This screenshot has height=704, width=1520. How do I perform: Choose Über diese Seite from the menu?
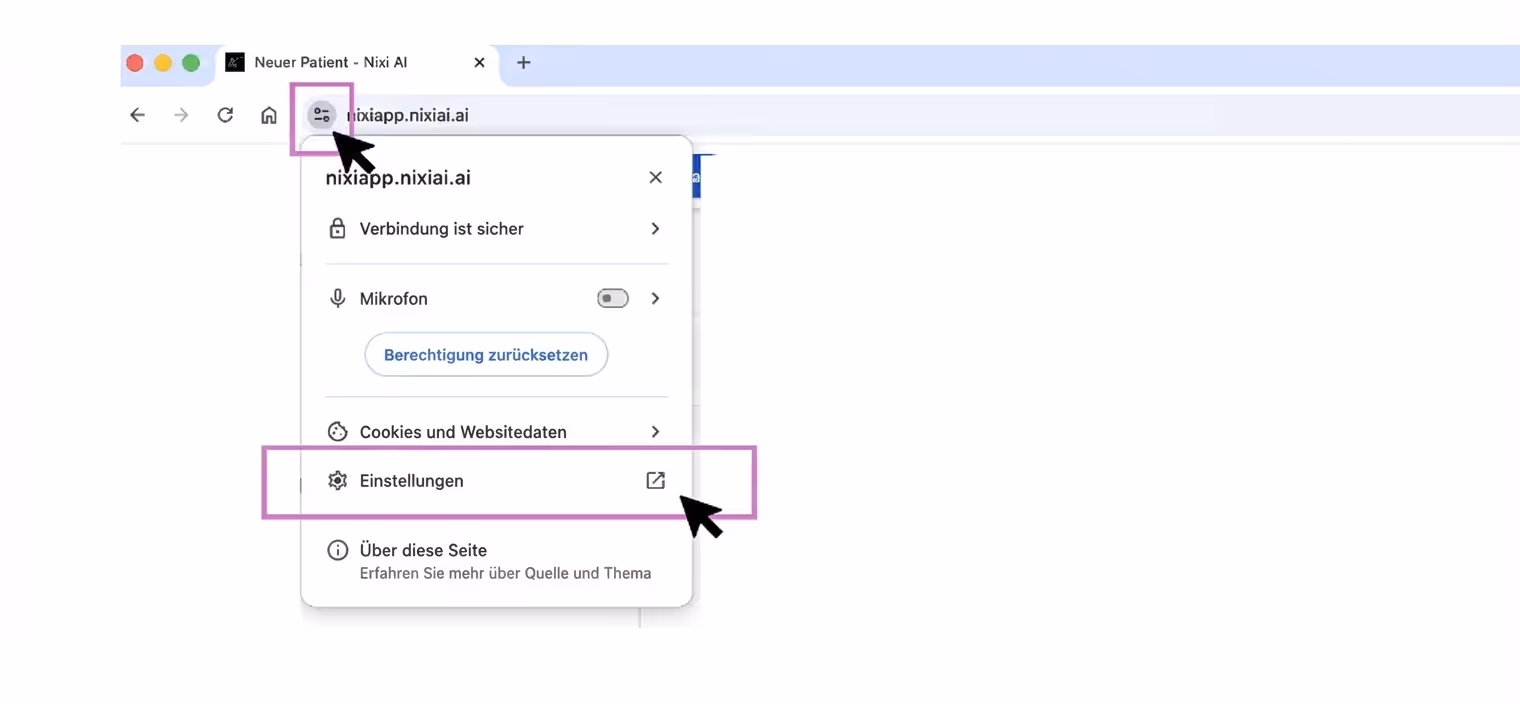[x=423, y=549]
